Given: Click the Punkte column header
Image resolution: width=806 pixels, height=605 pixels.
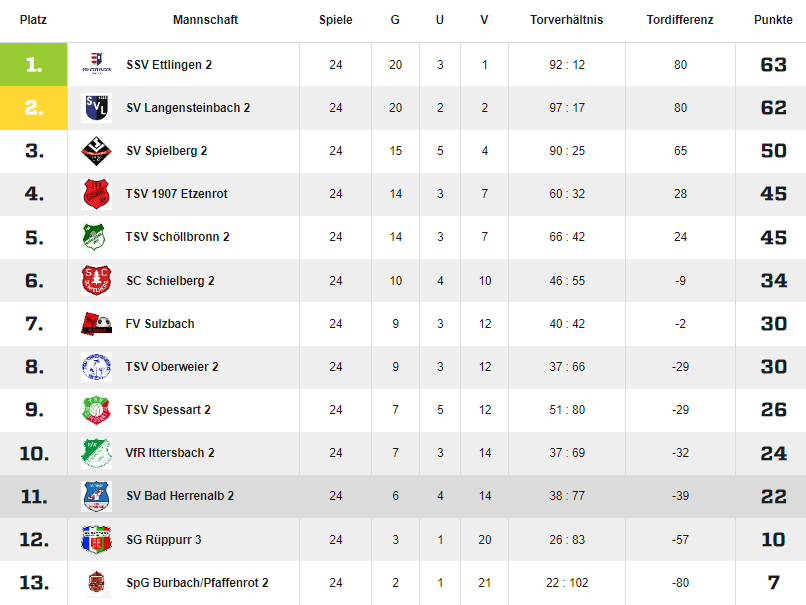Looking at the screenshot, I should [773, 20].
